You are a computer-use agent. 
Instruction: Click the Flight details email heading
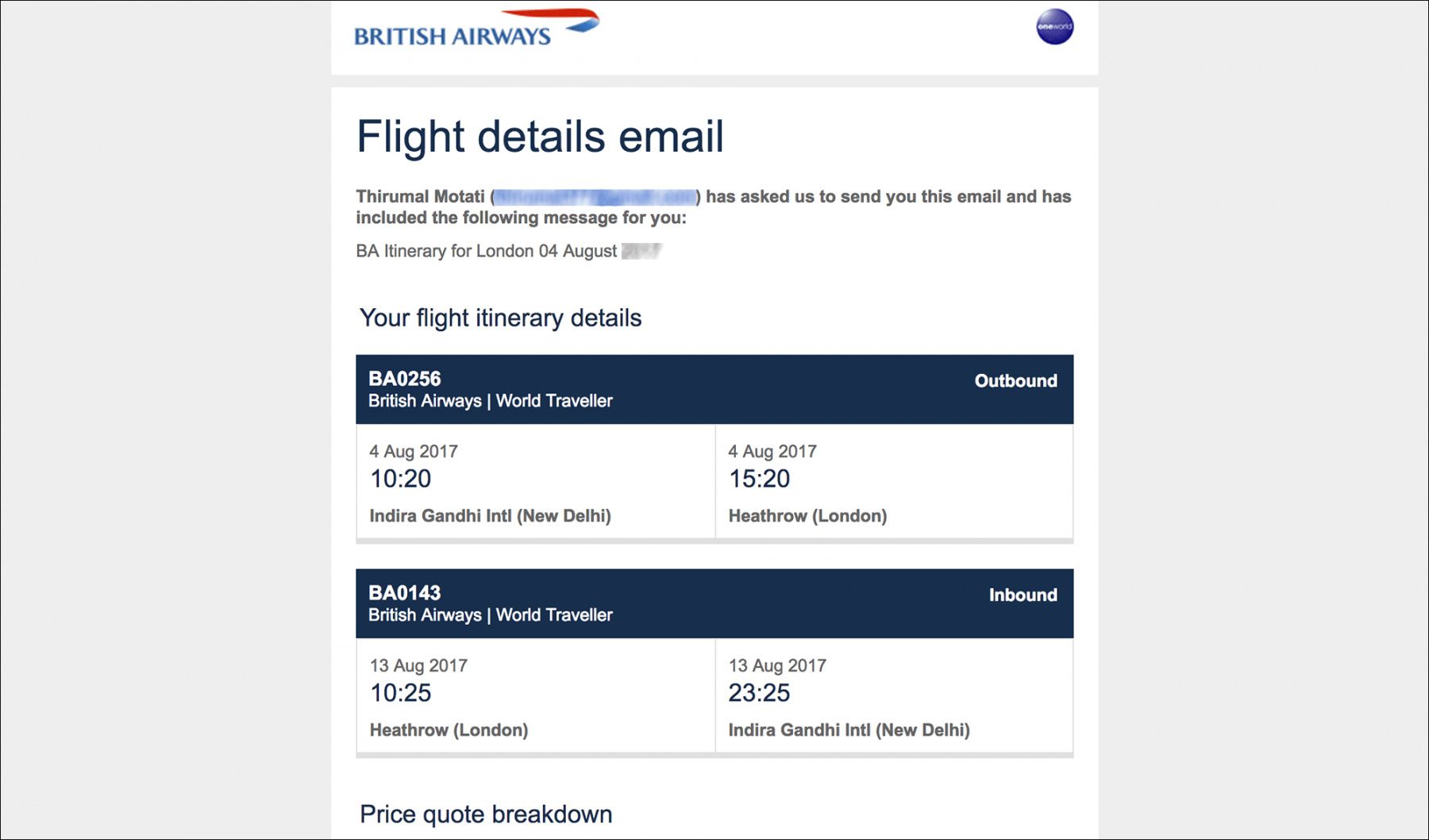540,137
